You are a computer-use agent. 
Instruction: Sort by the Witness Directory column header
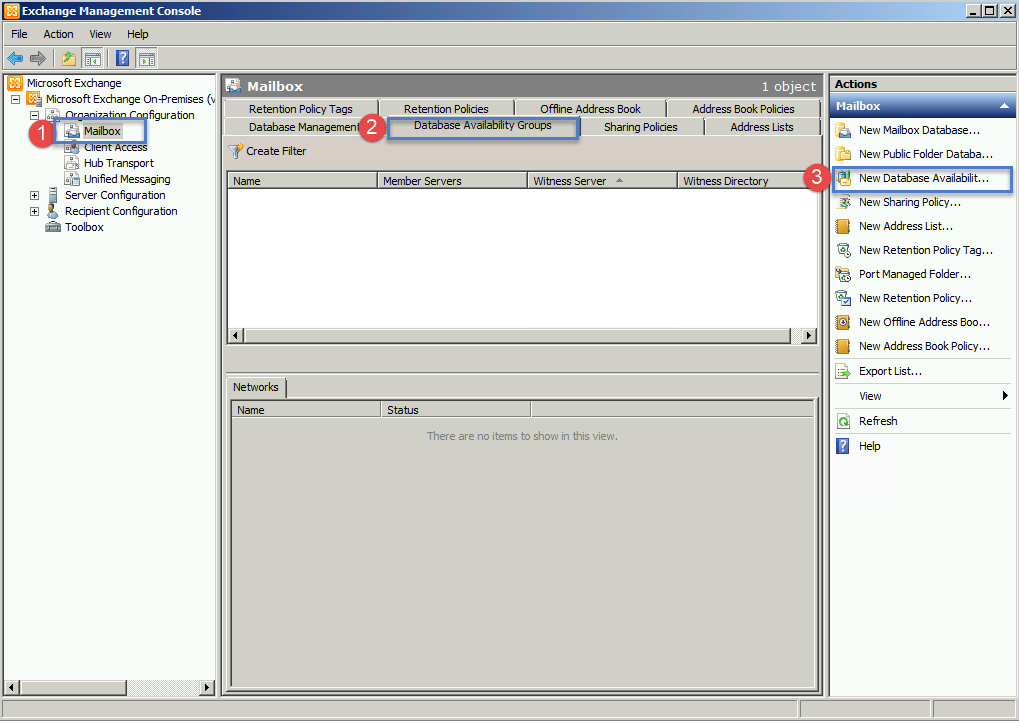tap(745, 181)
